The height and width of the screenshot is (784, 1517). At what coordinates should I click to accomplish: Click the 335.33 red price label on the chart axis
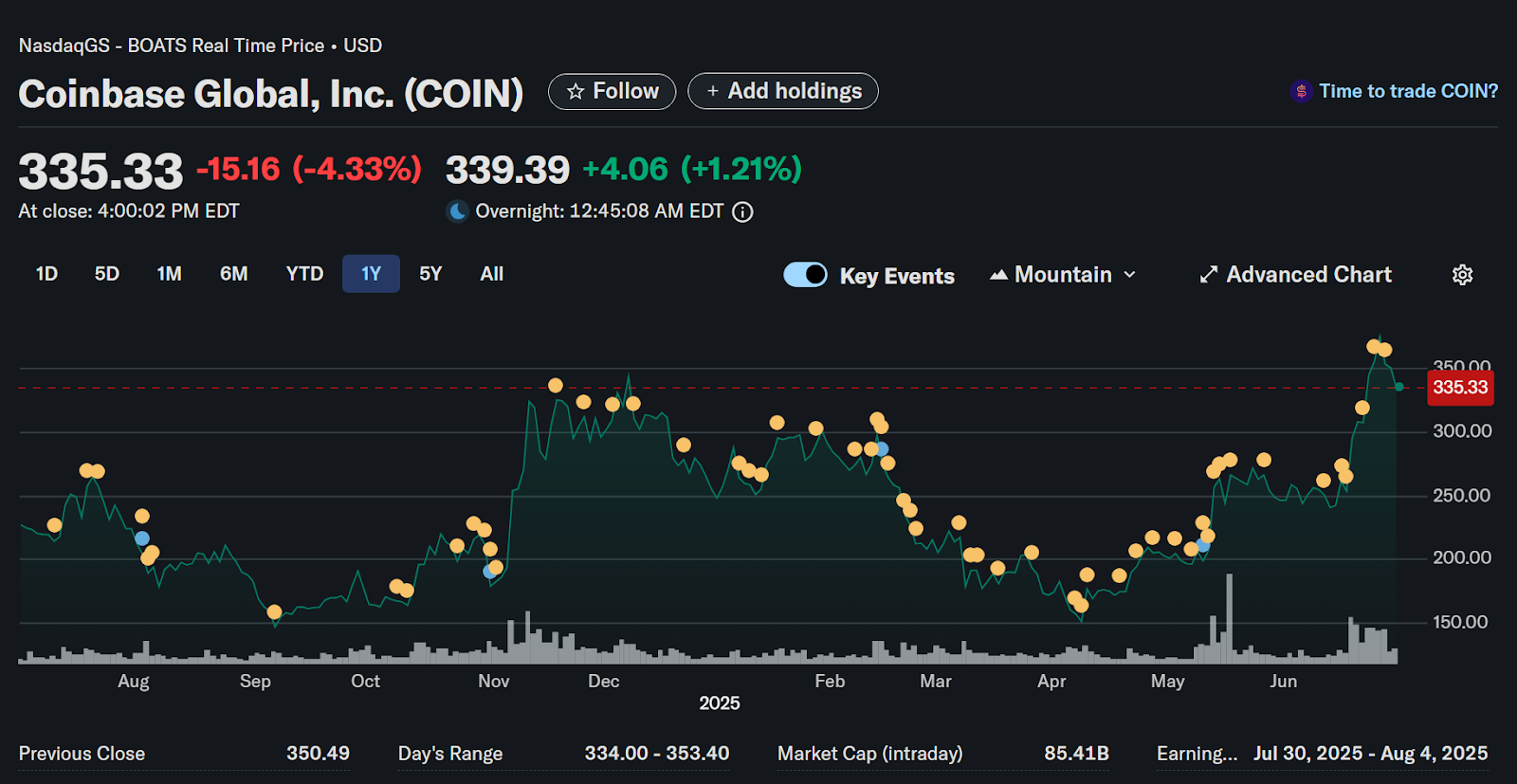1460,388
